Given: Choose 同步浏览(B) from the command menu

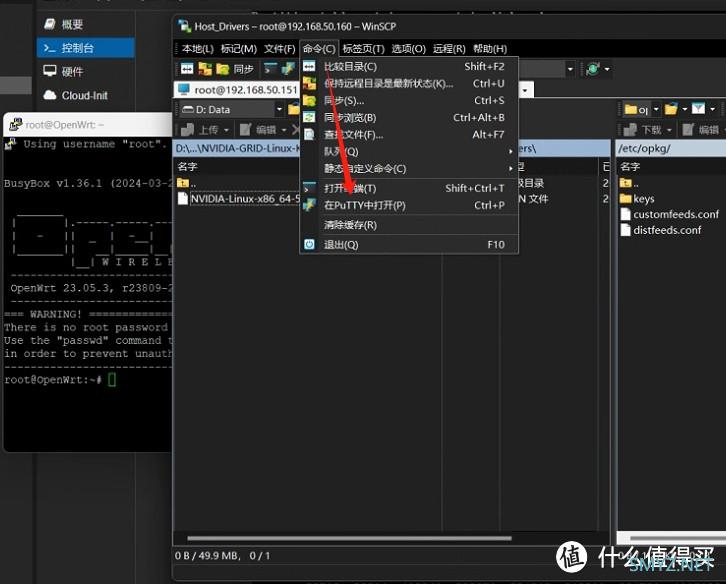Looking at the screenshot, I should click(409, 118).
